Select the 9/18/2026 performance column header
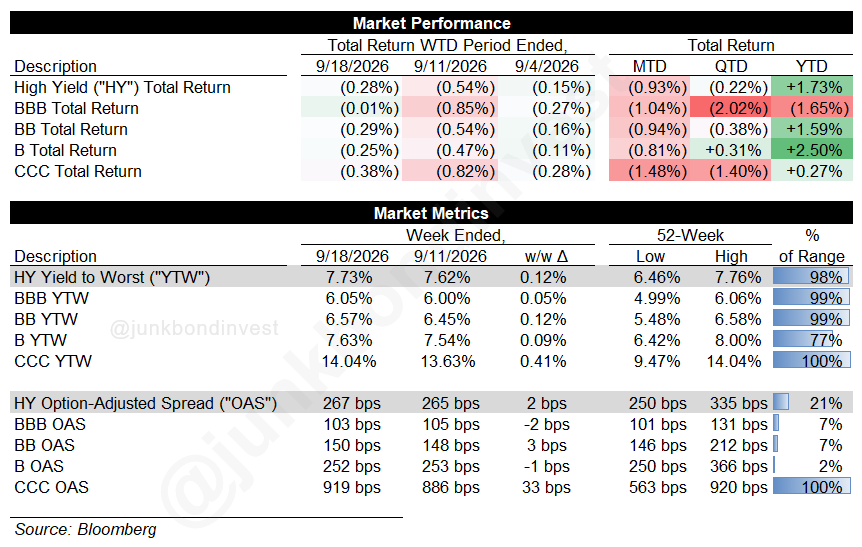Screen dimensions: 862x547 tap(352, 67)
